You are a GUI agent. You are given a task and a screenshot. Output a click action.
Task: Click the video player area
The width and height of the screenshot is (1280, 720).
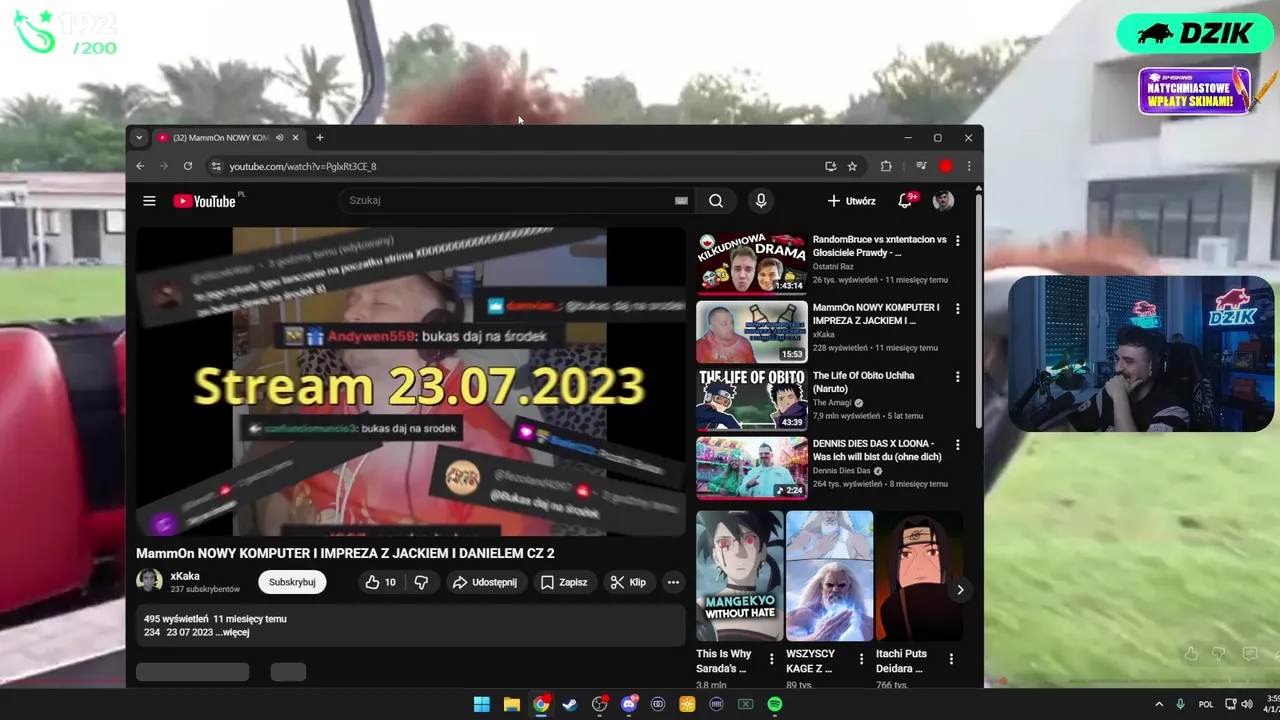[411, 382]
